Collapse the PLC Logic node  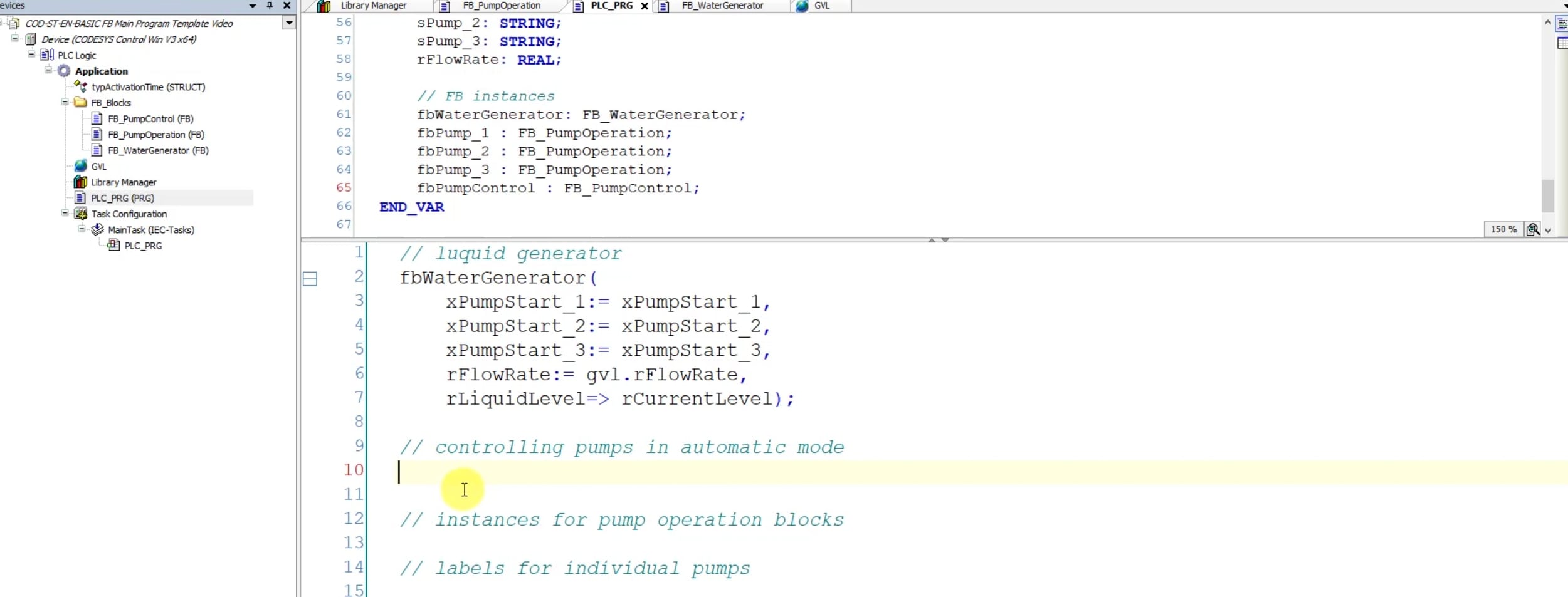[31, 54]
